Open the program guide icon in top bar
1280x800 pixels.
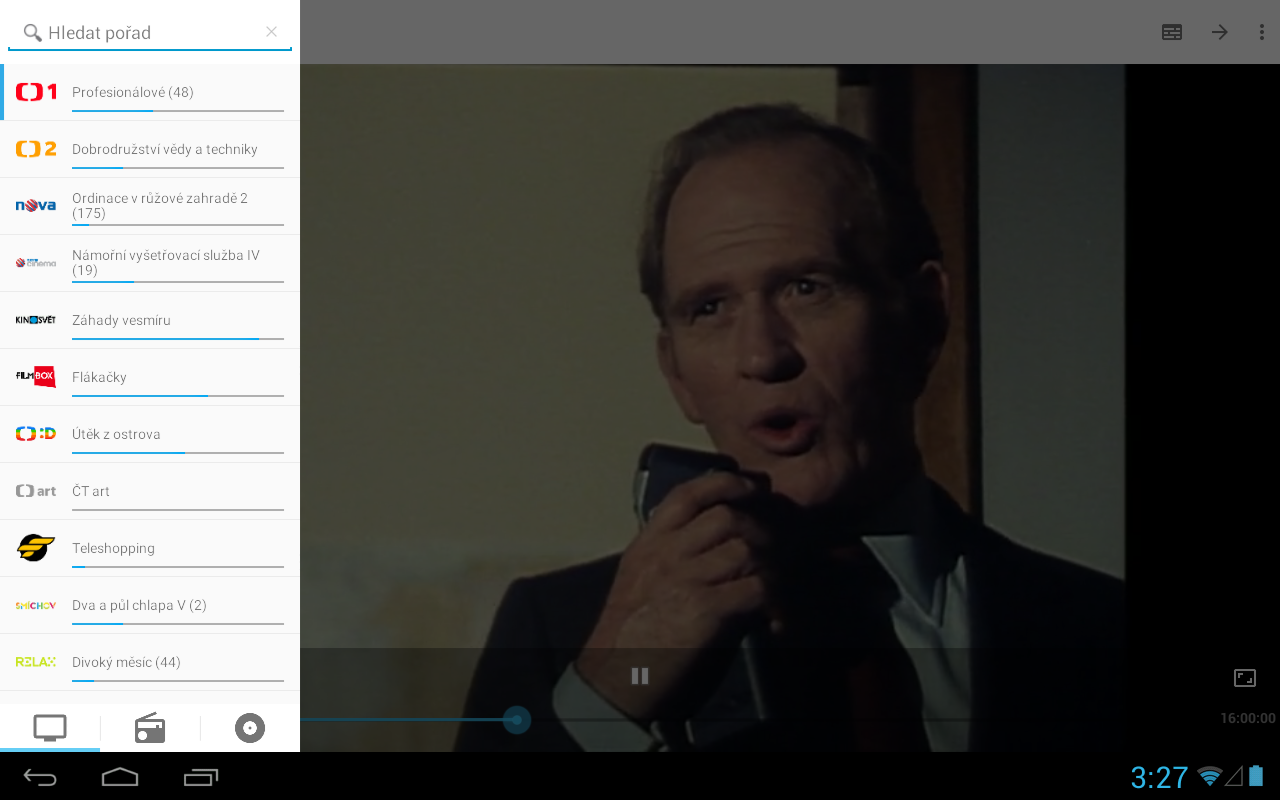(1172, 32)
